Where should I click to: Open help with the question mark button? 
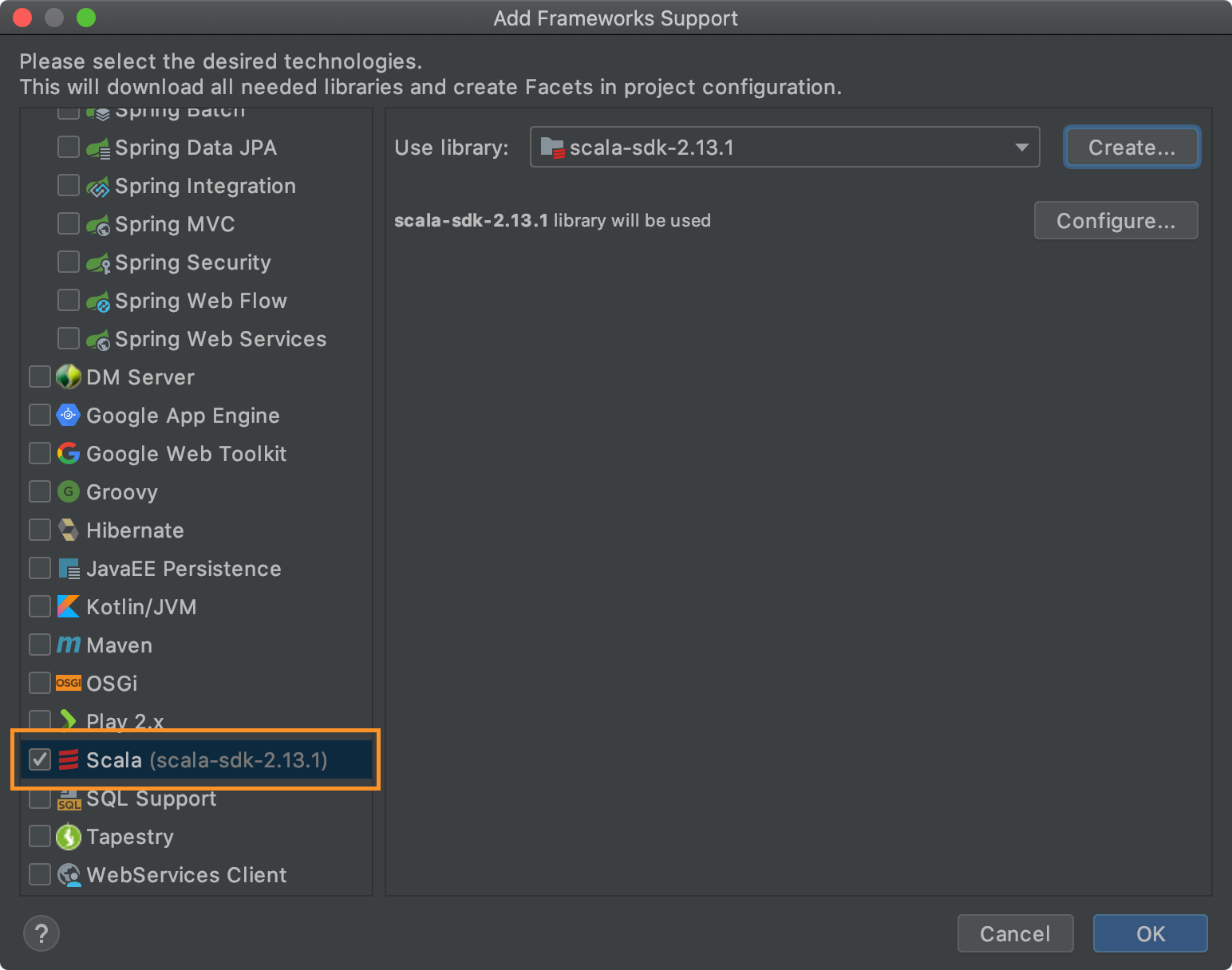[41, 933]
